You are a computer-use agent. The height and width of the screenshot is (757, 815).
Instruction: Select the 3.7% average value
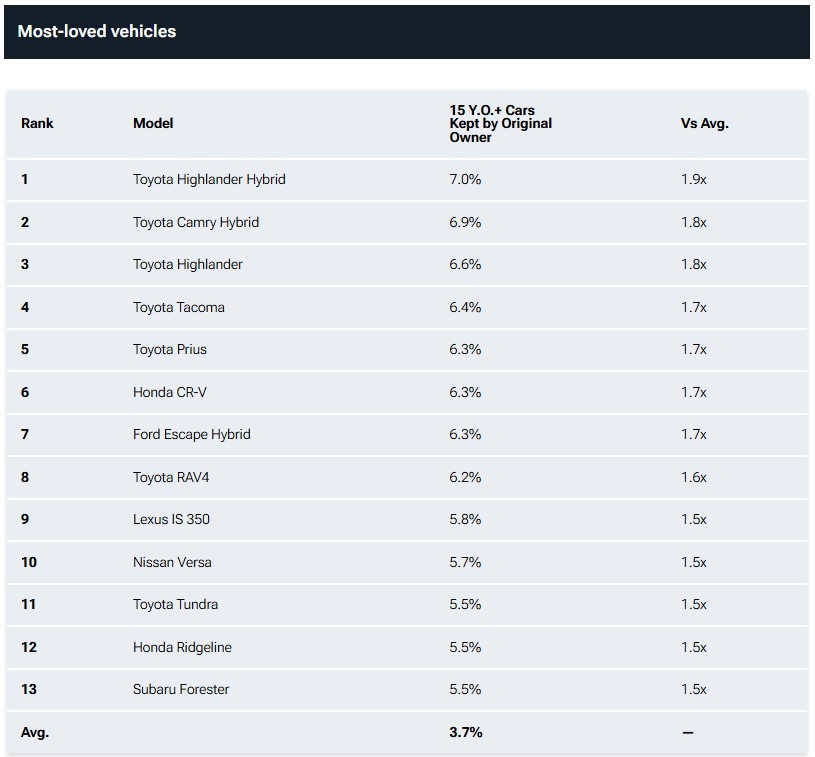coord(466,732)
